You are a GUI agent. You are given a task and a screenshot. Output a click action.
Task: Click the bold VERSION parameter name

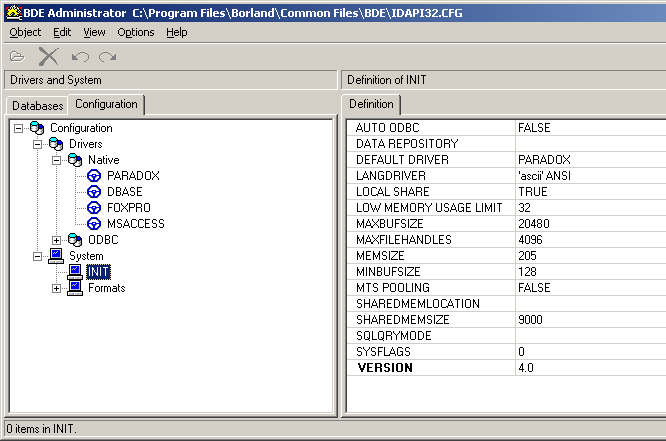[385, 368]
